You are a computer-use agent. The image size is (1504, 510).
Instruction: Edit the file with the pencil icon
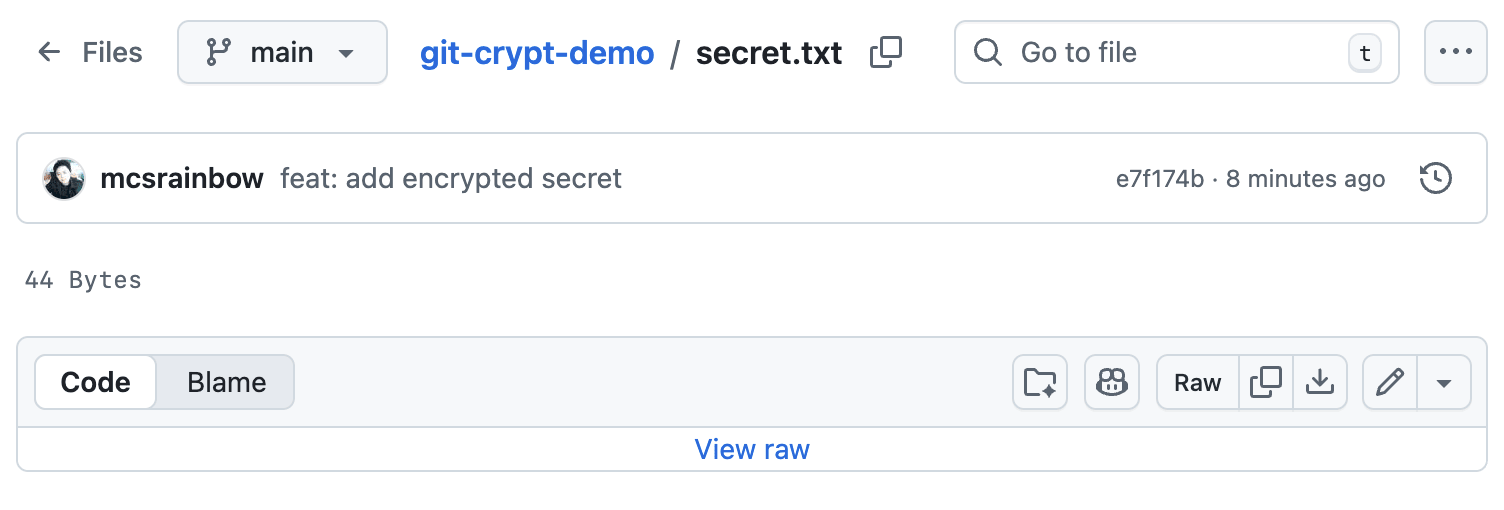pos(1390,382)
